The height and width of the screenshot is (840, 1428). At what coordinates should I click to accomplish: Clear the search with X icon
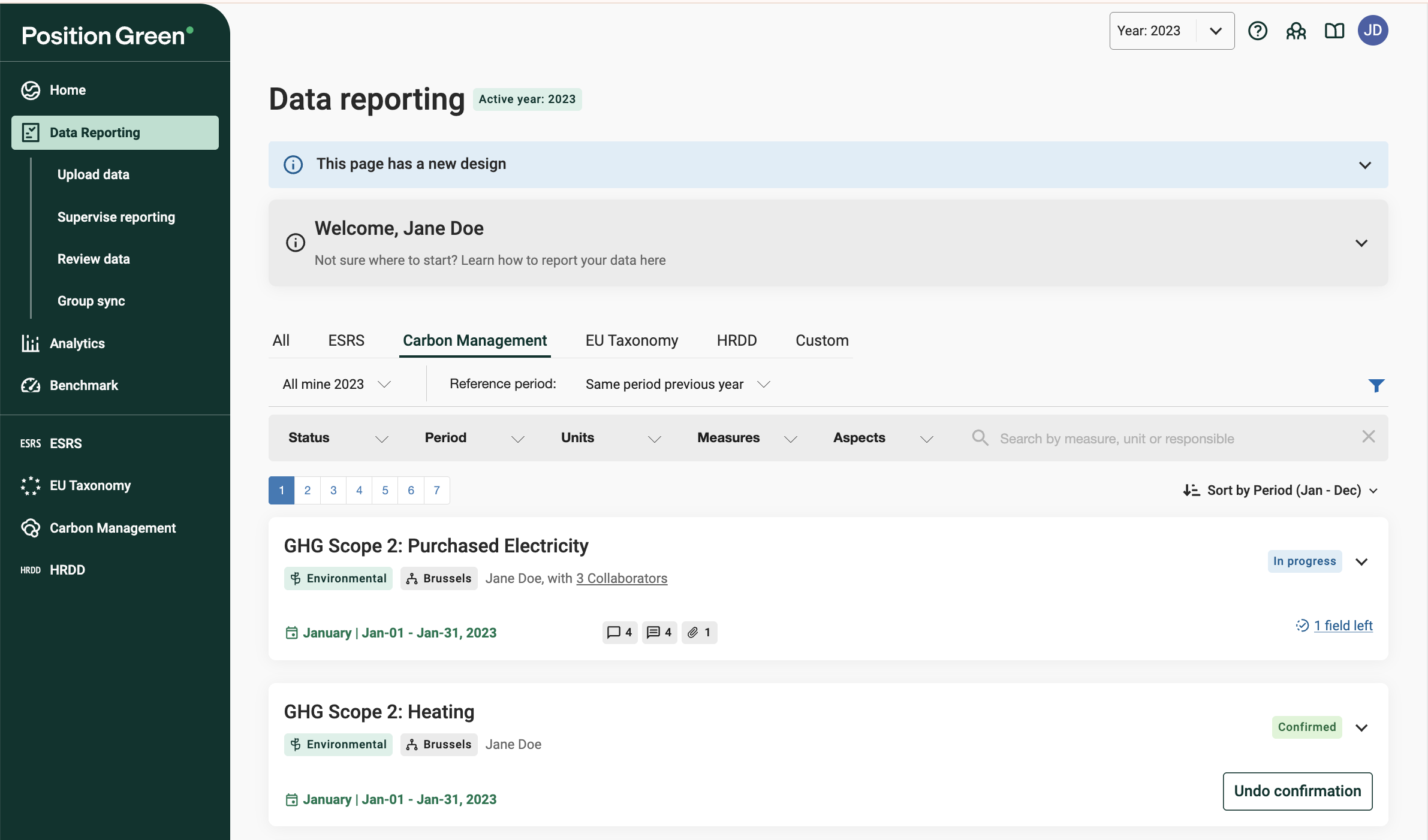point(1368,437)
